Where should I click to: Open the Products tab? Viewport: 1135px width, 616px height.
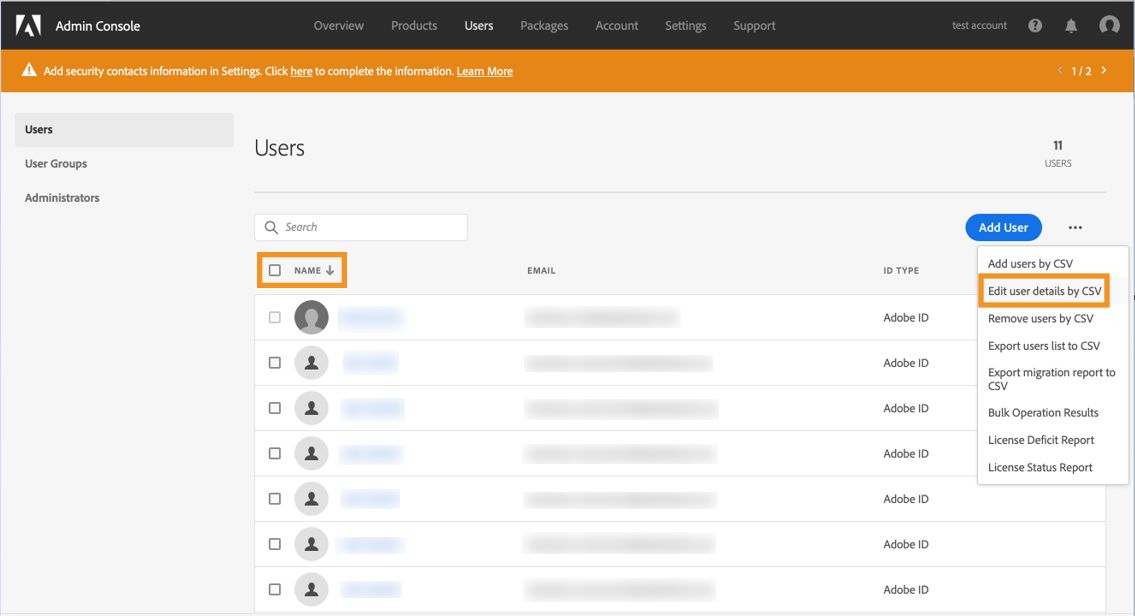[x=414, y=25]
